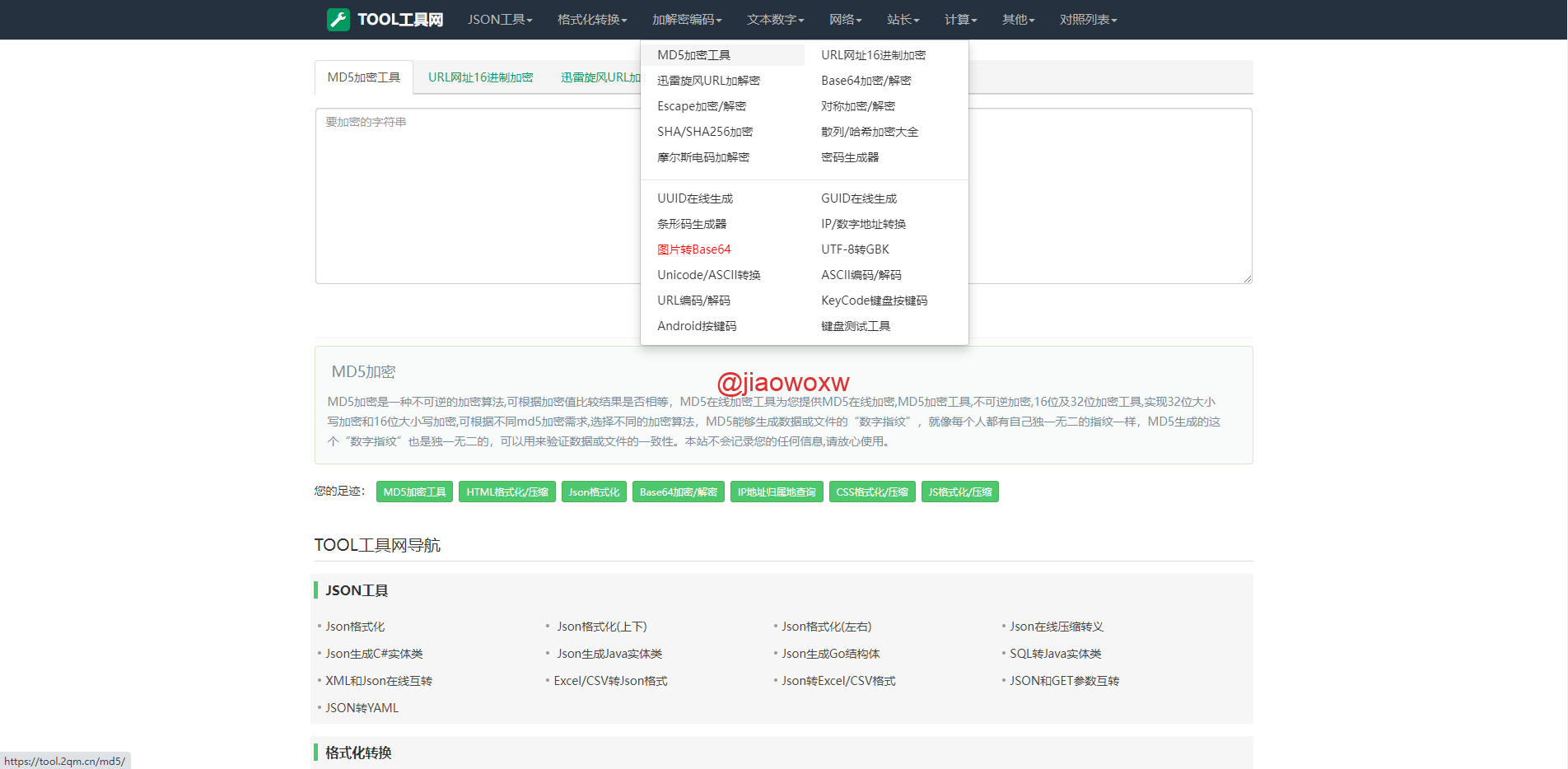This screenshot has width=1568, height=769.
Task: Open the Json格式化(左右) link
Action: point(827,627)
